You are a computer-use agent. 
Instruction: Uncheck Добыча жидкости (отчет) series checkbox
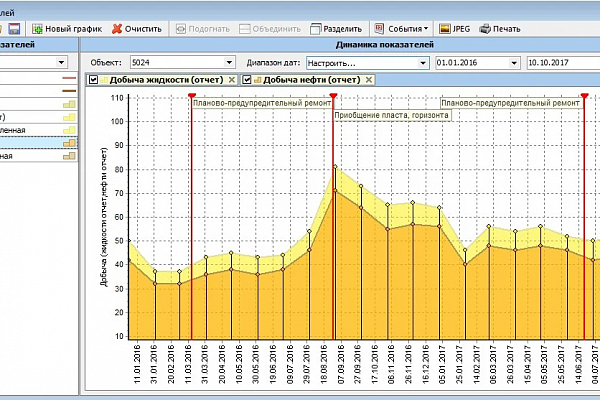(93, 80)
